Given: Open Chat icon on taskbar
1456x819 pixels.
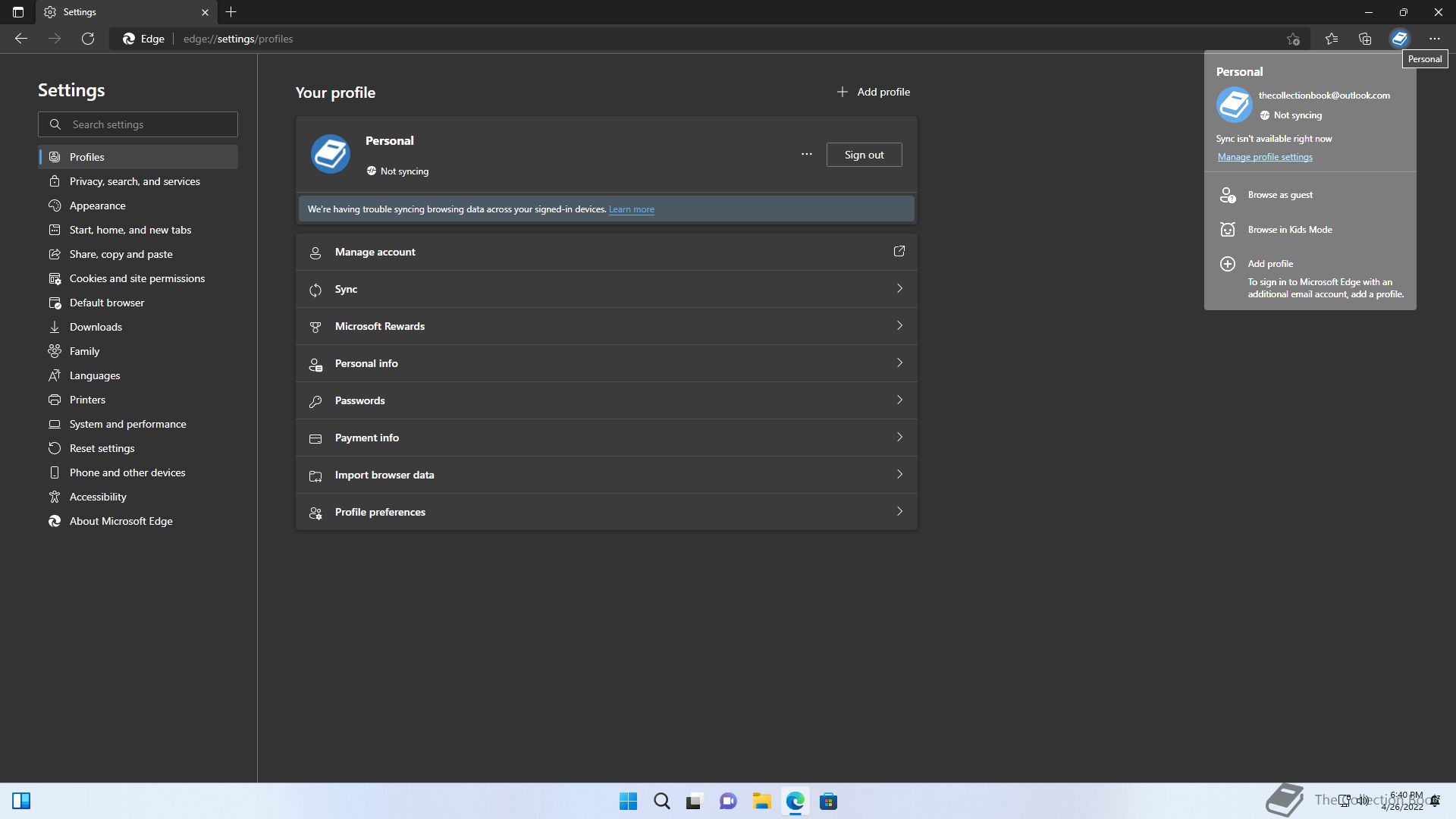Looking at the screenshot, I should (x=728, y=801).
